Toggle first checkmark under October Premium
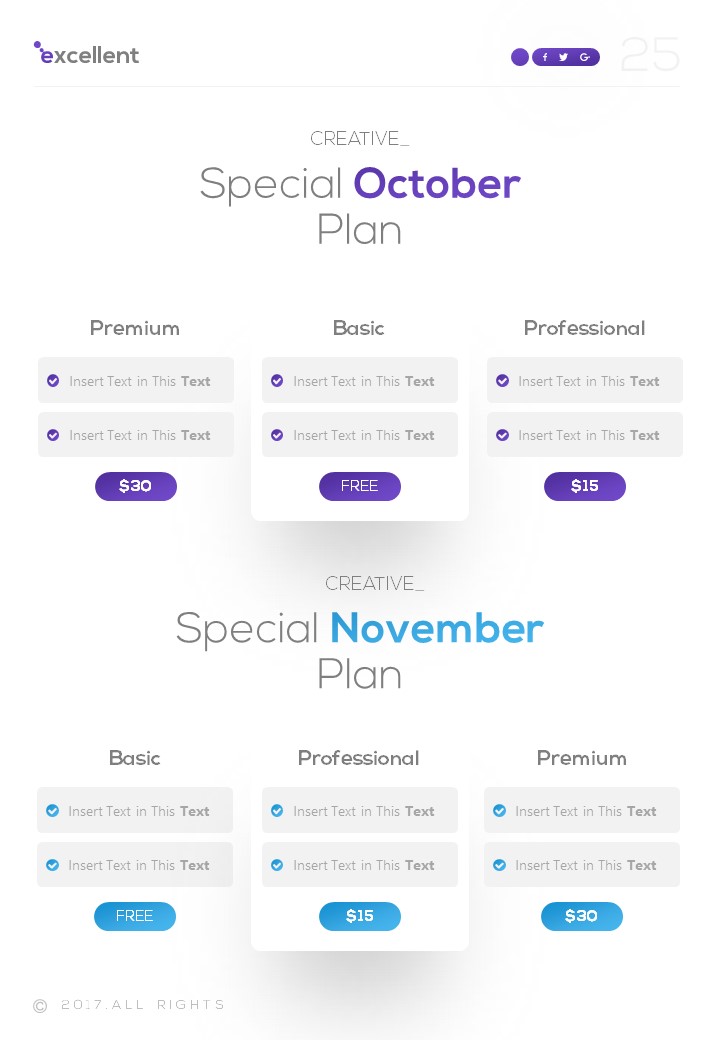 pos(53,381)
